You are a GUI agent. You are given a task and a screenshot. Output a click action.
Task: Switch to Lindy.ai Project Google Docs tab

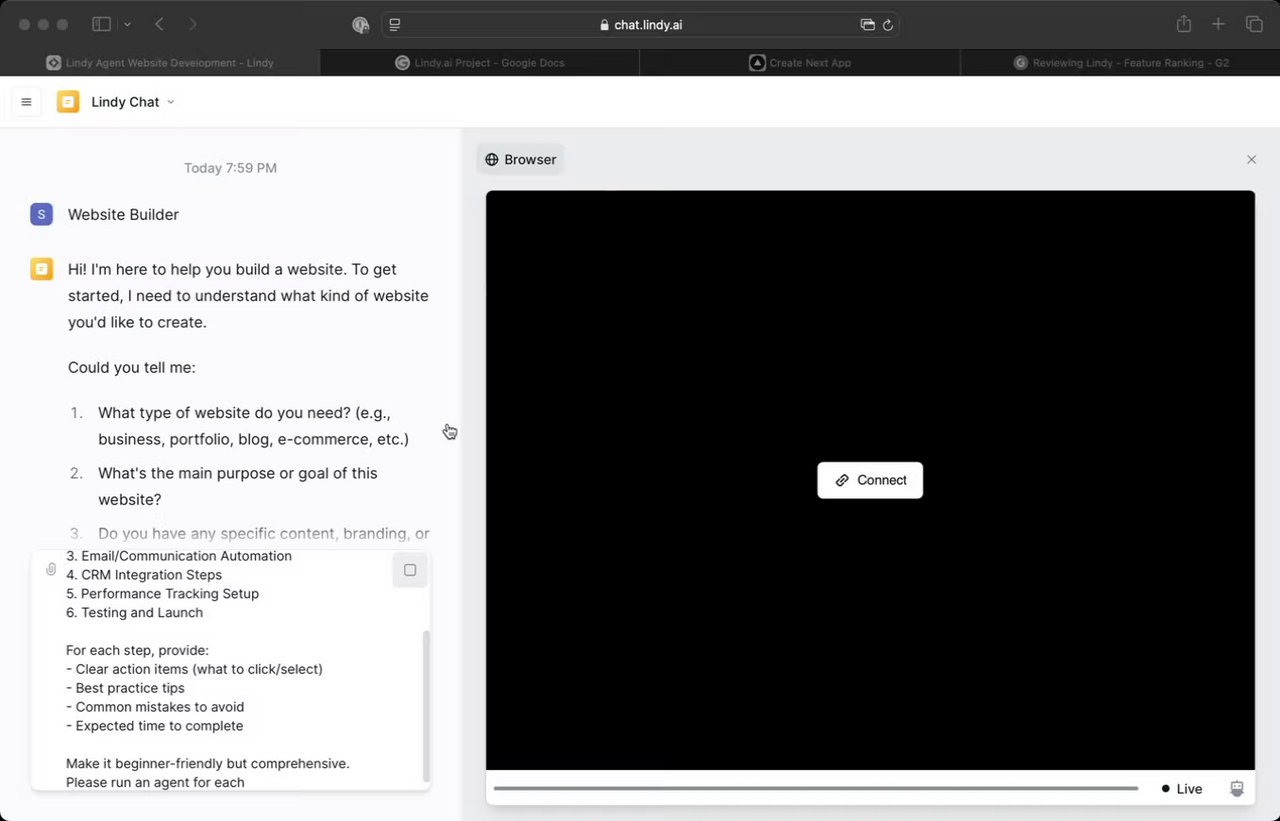[480, 62]
